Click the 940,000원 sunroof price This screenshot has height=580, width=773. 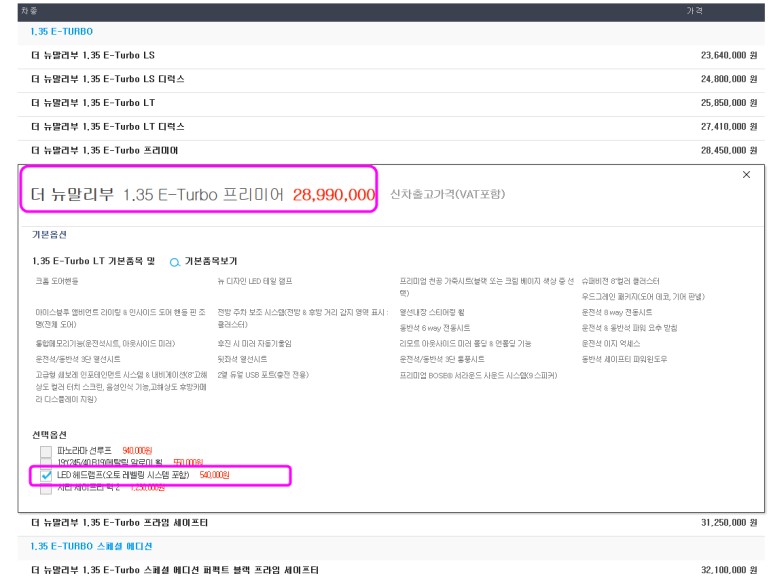[137, 450]
